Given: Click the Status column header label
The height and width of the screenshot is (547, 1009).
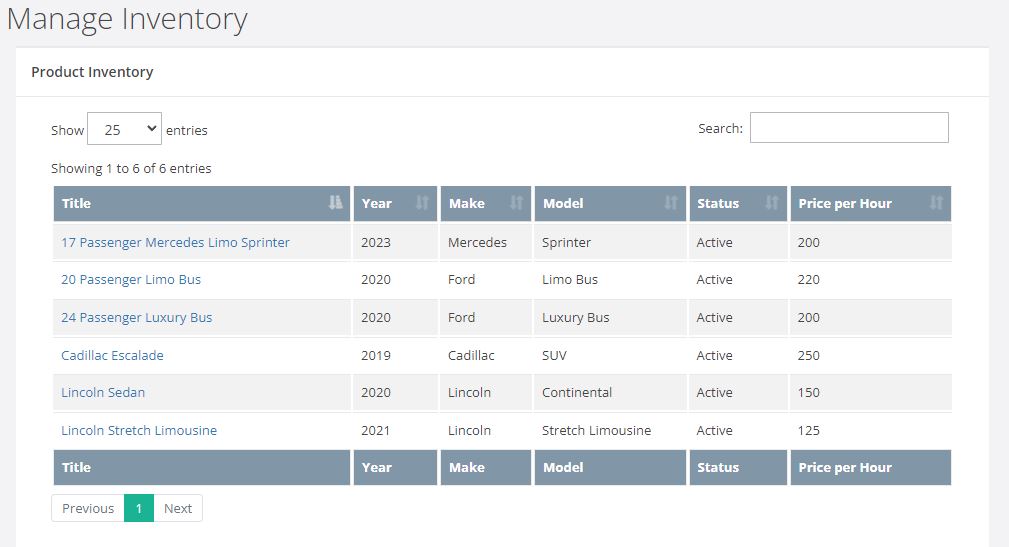Looking at the screenshot, I should (718, 203).
